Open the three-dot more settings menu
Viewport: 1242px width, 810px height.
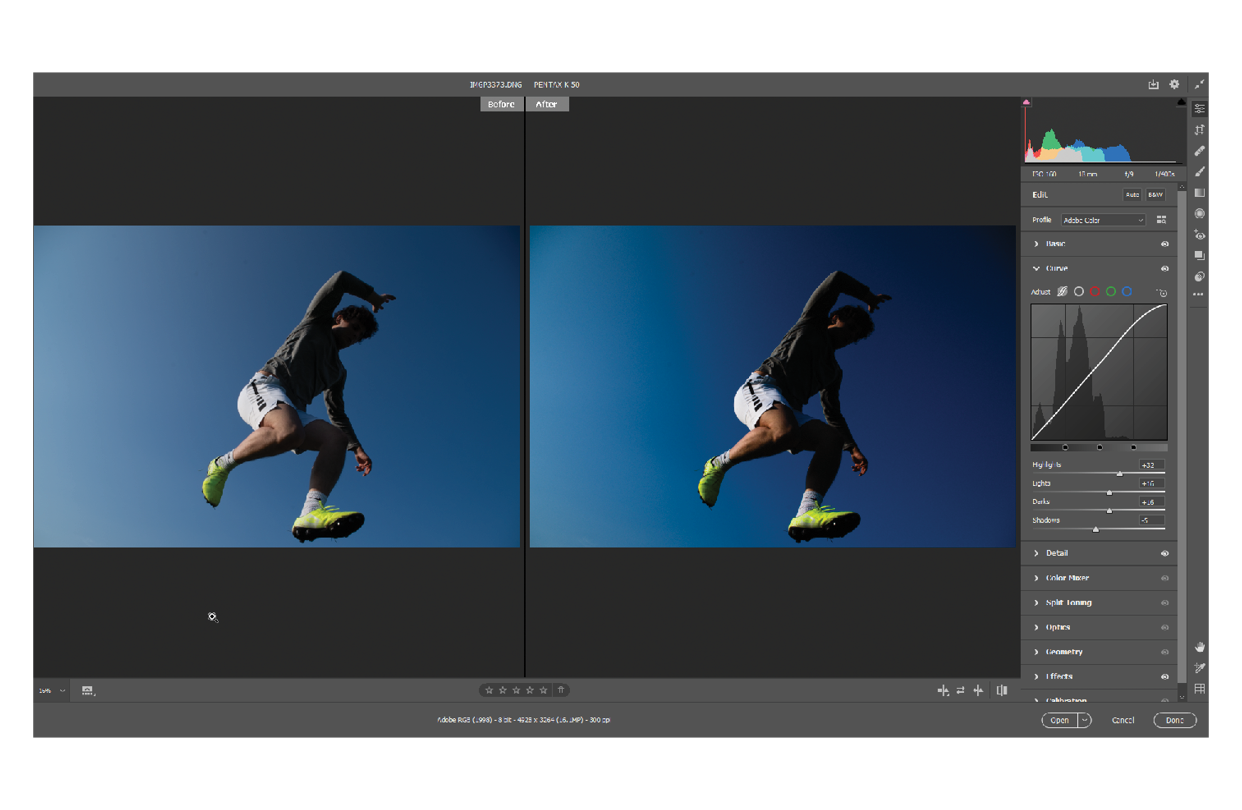click(x=1199, y=294)
